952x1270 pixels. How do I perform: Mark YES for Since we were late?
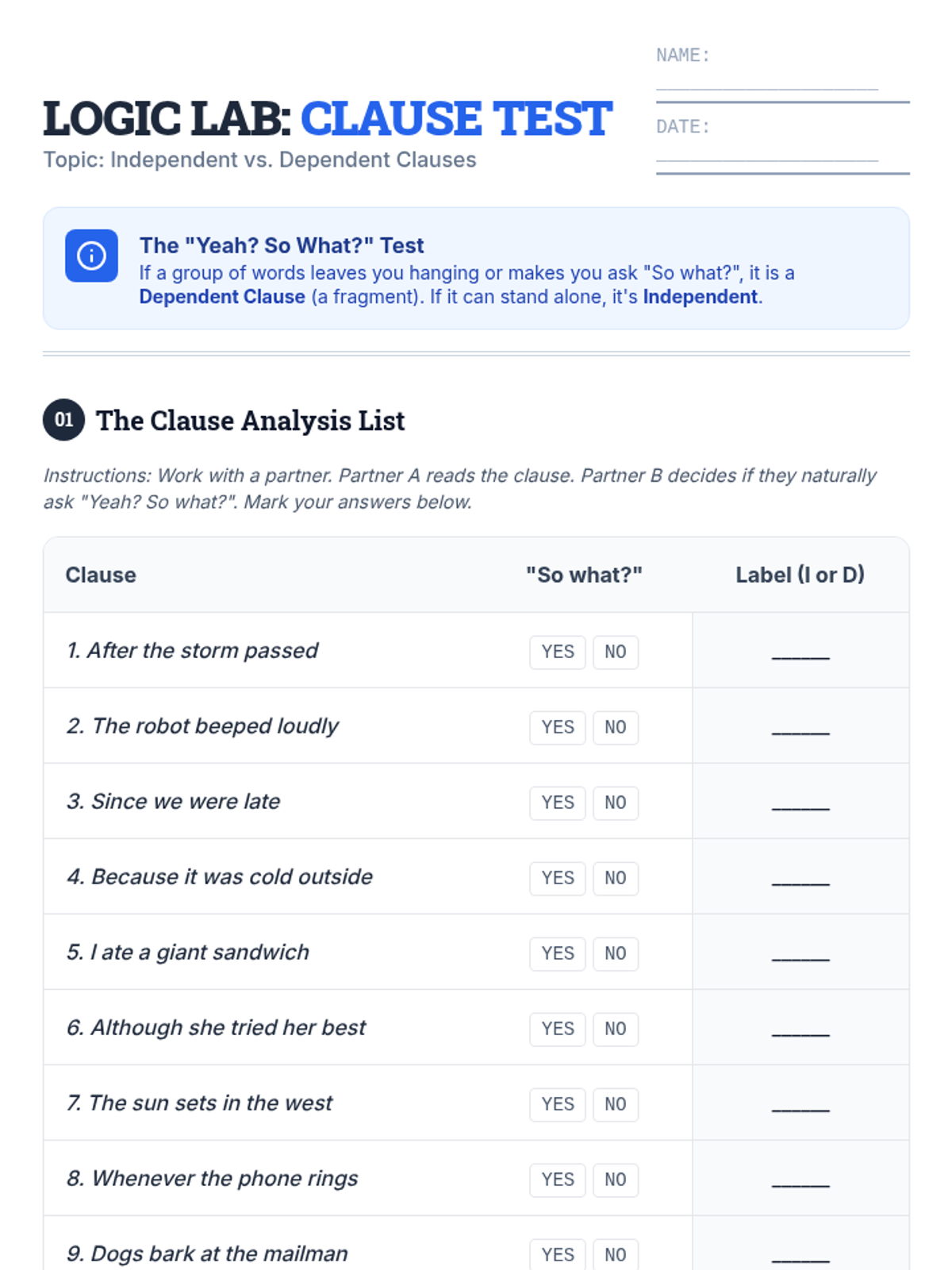tap(557, 803)
